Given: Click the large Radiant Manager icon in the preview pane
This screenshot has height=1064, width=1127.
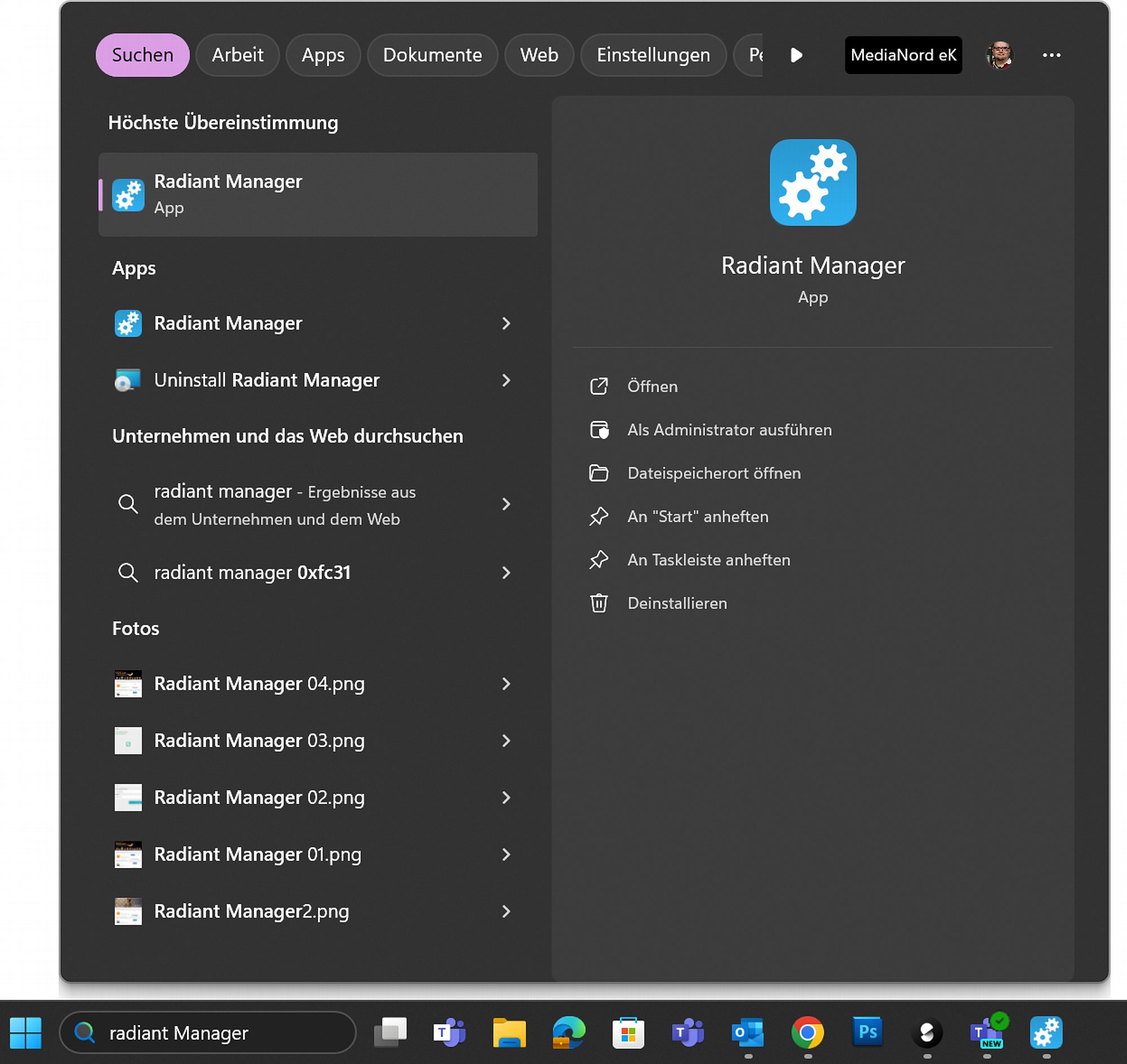Looking at the screenshot, I should [813, 182].
